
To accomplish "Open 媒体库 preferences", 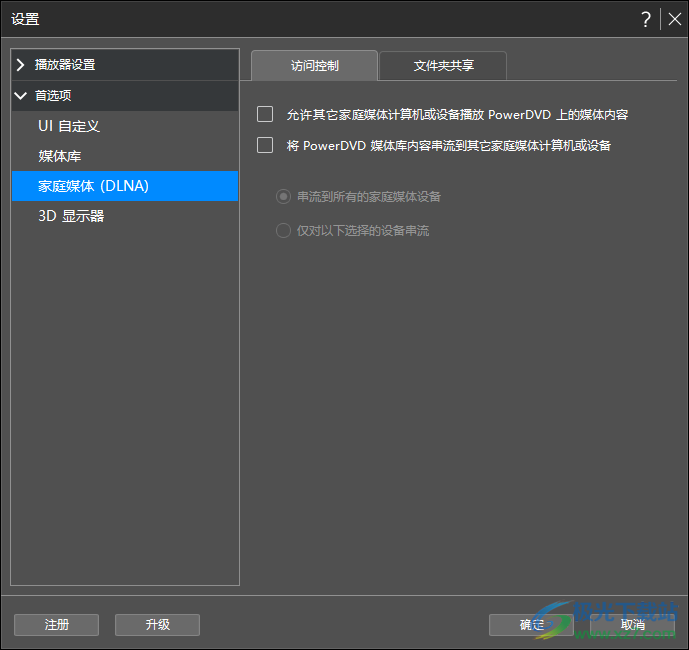I will point(125,156).
